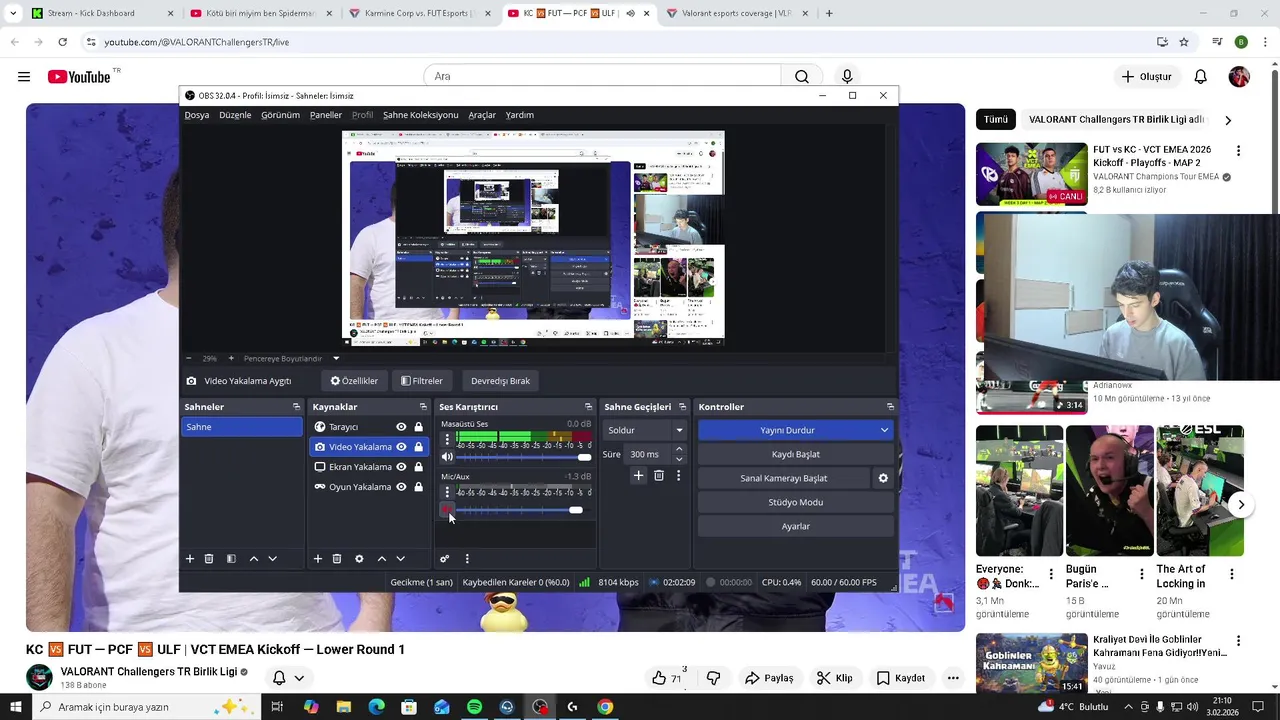Unlock the Oyun Yakalama source lock
This screenshot has height=720, width=1280.
click(418, 487)
